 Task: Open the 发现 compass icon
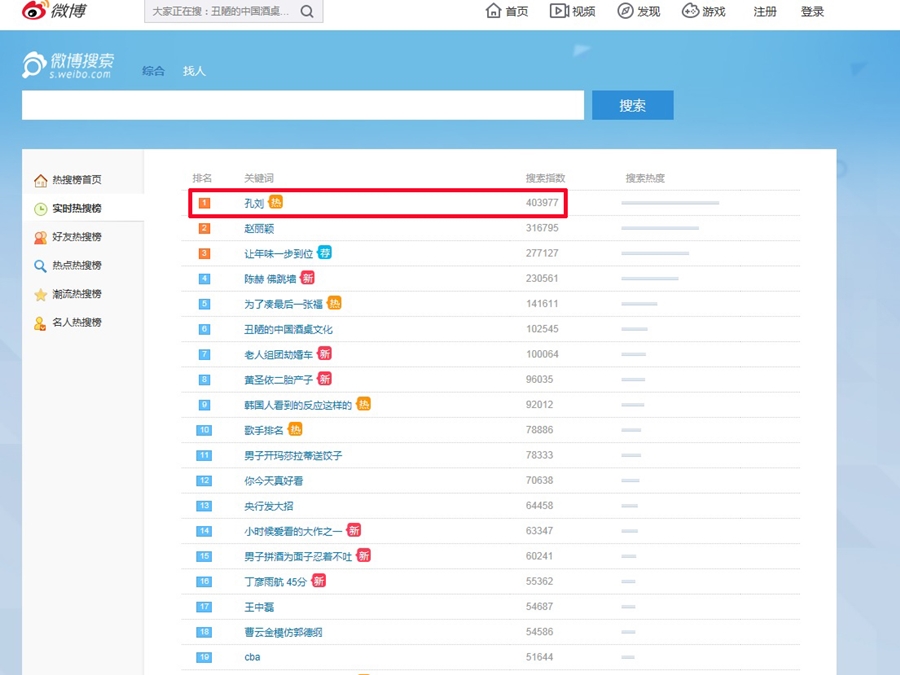point(625,11)
